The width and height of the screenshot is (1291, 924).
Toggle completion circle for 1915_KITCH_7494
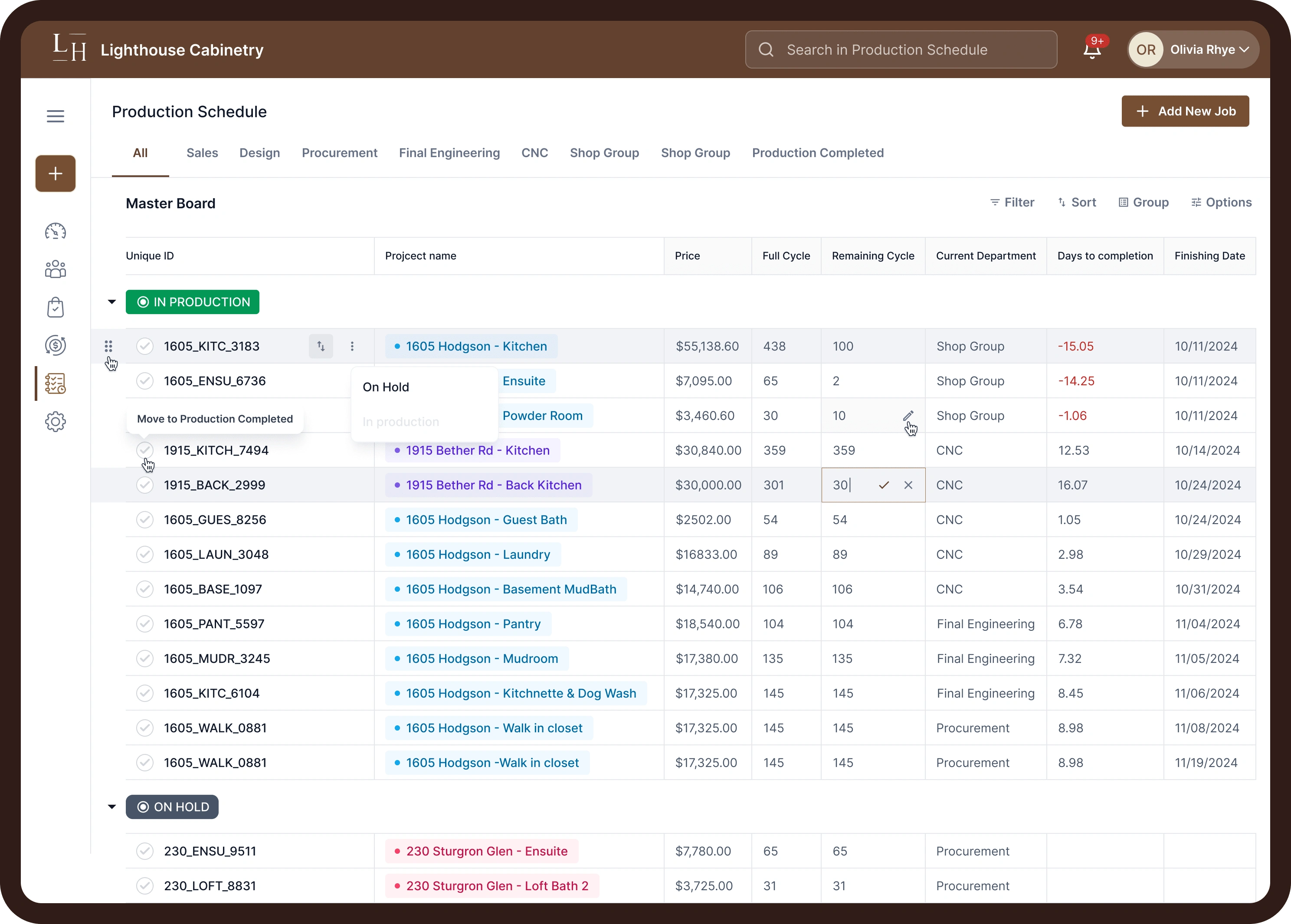pyautogui.click(x=144, y=450)
